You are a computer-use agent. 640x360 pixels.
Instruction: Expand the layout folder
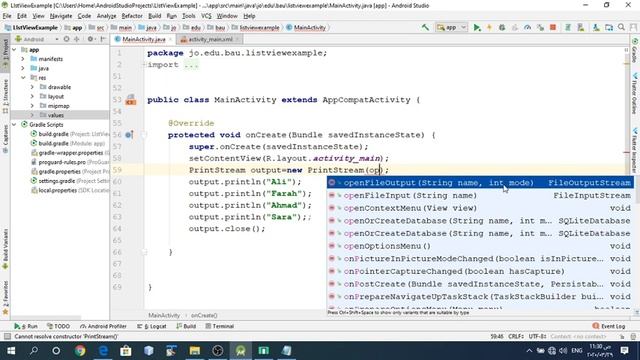coord(32,96)
